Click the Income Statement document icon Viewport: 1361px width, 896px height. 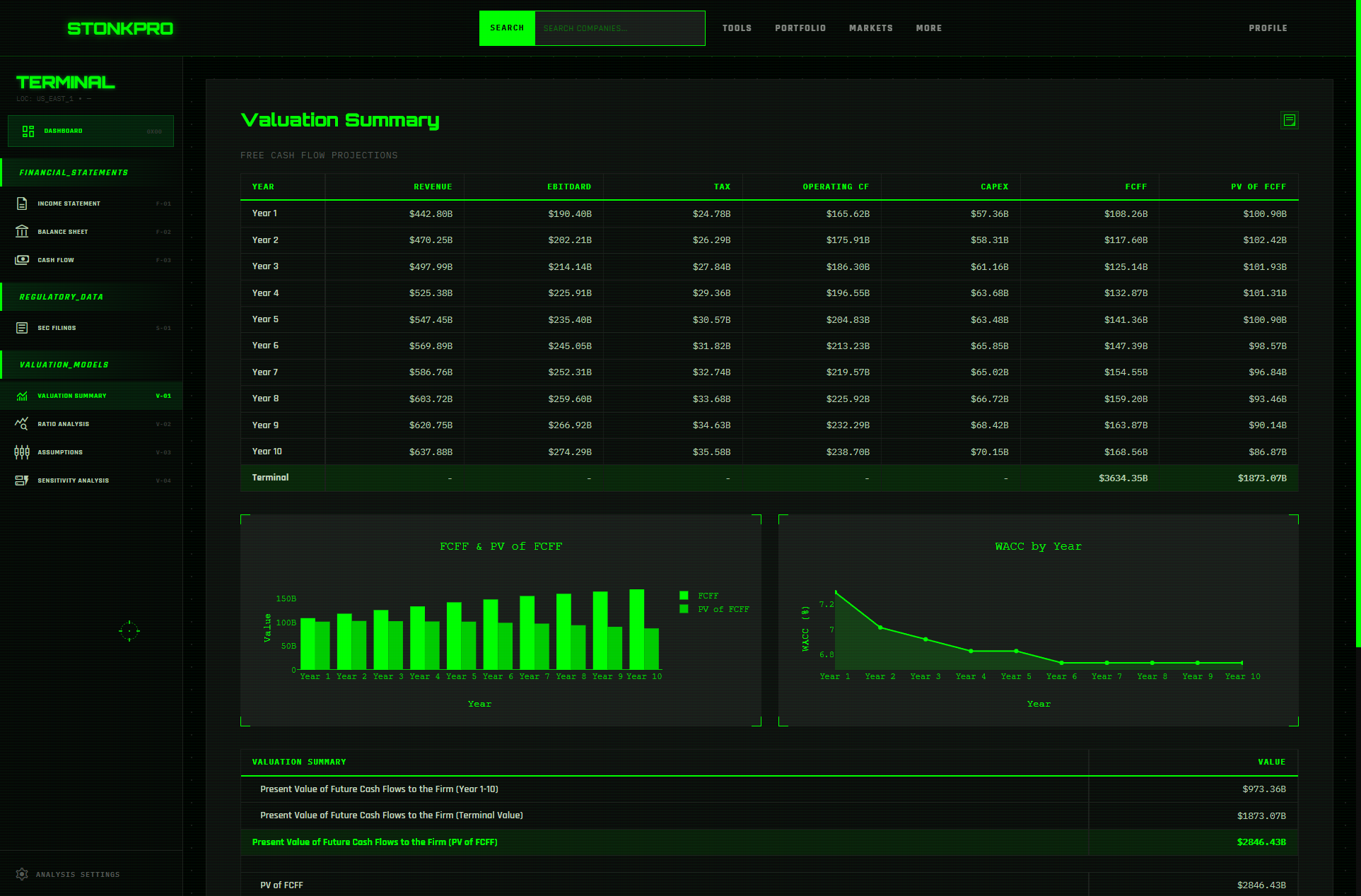tap(22, 204)
